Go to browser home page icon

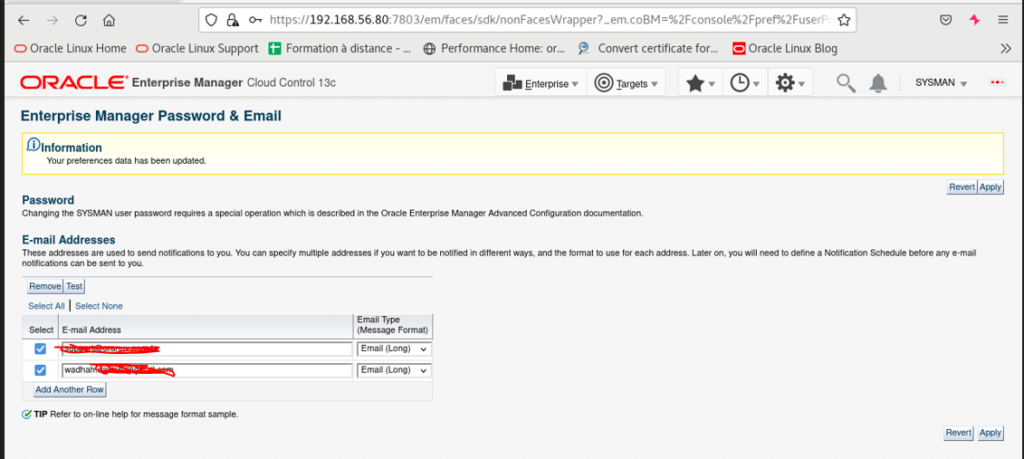[x=109, y=19]
